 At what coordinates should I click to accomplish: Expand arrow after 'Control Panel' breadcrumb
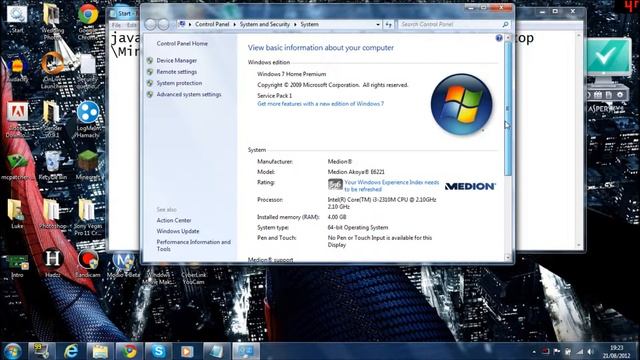(x=234, y=24)
